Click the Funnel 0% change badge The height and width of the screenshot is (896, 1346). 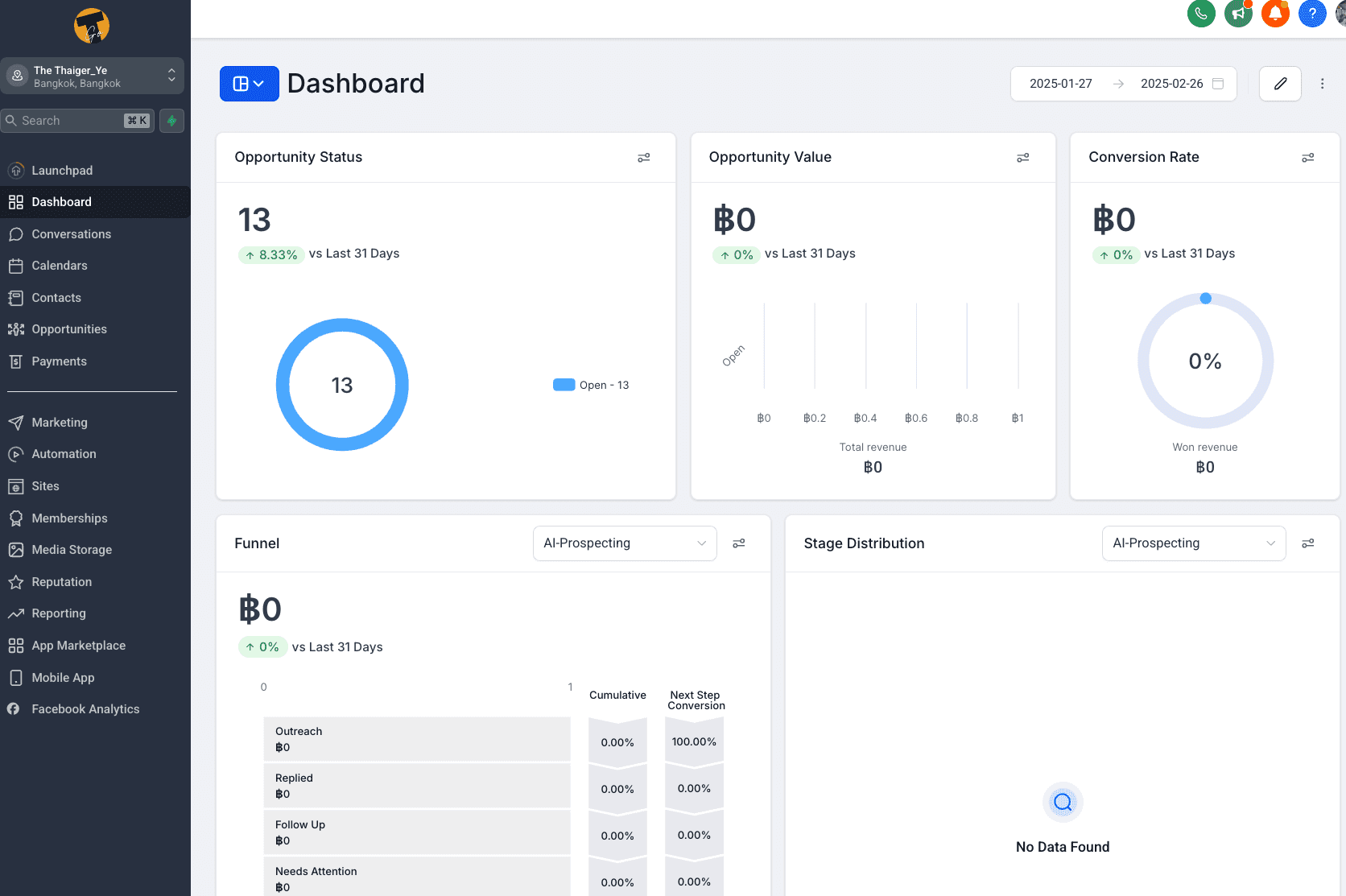(x=262, y=647)
